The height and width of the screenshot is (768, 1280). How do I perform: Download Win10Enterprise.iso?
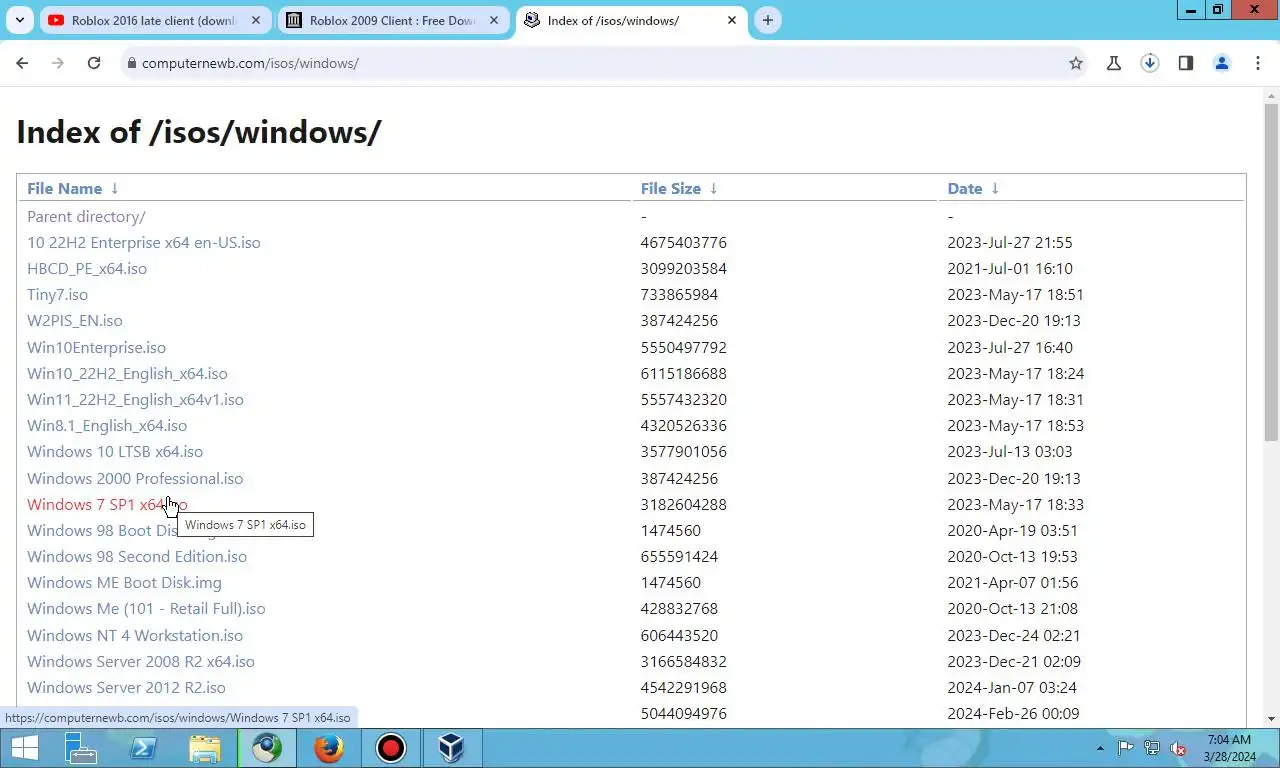(x=96, y=347)
